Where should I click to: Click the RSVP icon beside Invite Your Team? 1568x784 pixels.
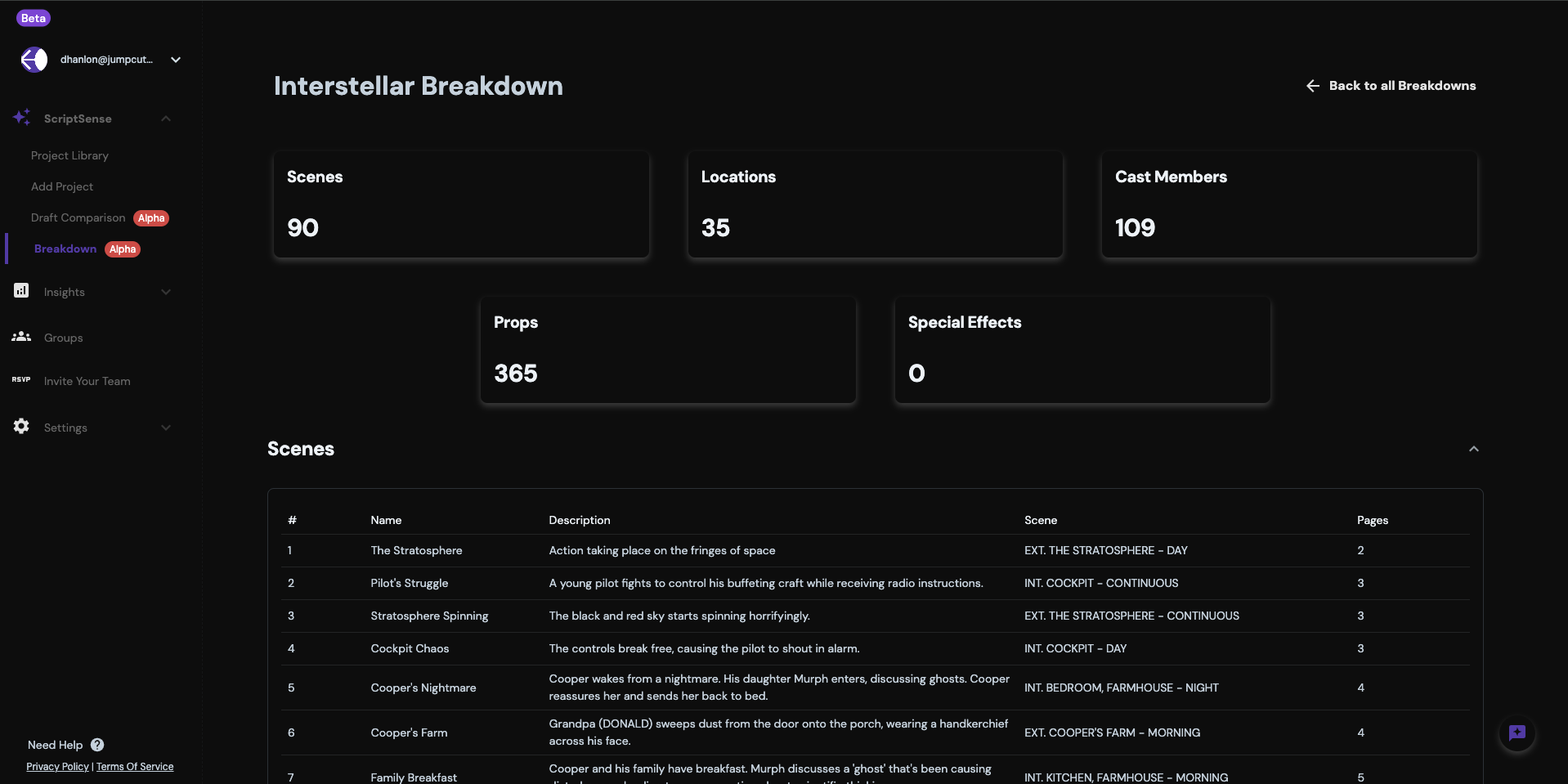pos(21,379)
